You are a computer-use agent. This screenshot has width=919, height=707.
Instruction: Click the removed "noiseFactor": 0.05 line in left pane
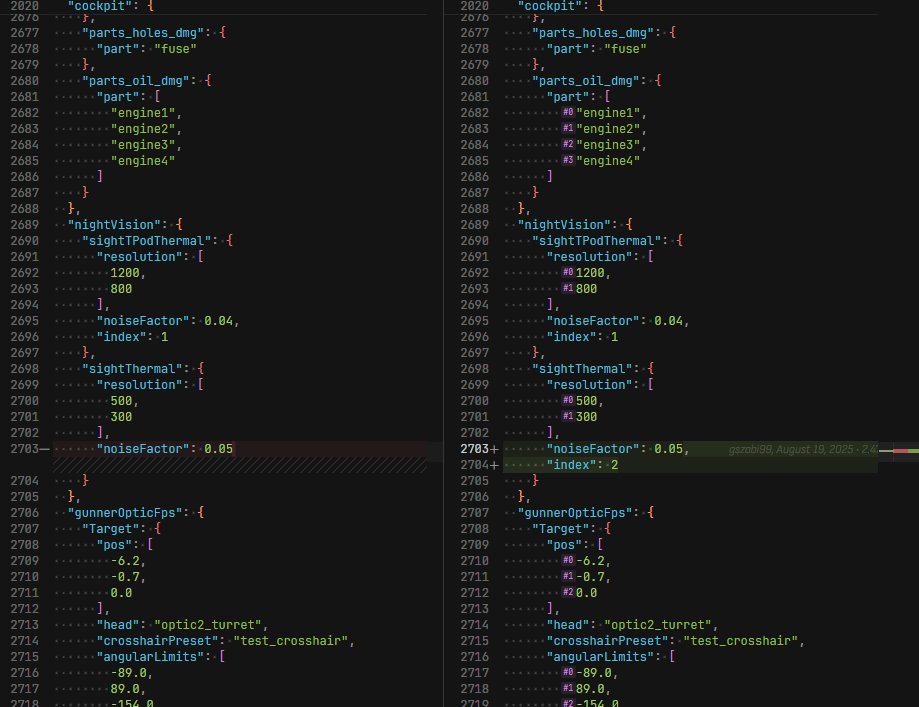[240, 449]
